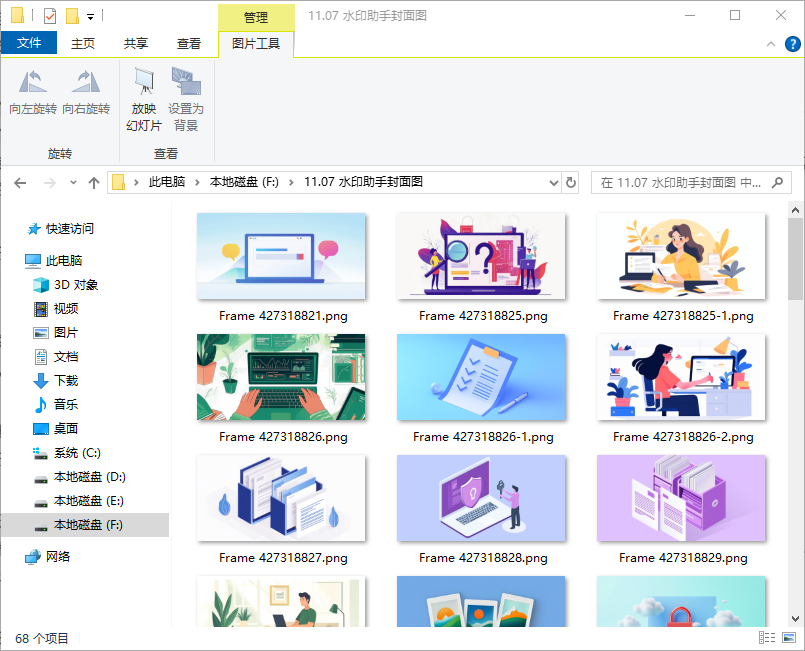Viewport: 805px width, 651px height.
Task: Open Desktop folder in sidebar
Action: [x=55, y=429]
